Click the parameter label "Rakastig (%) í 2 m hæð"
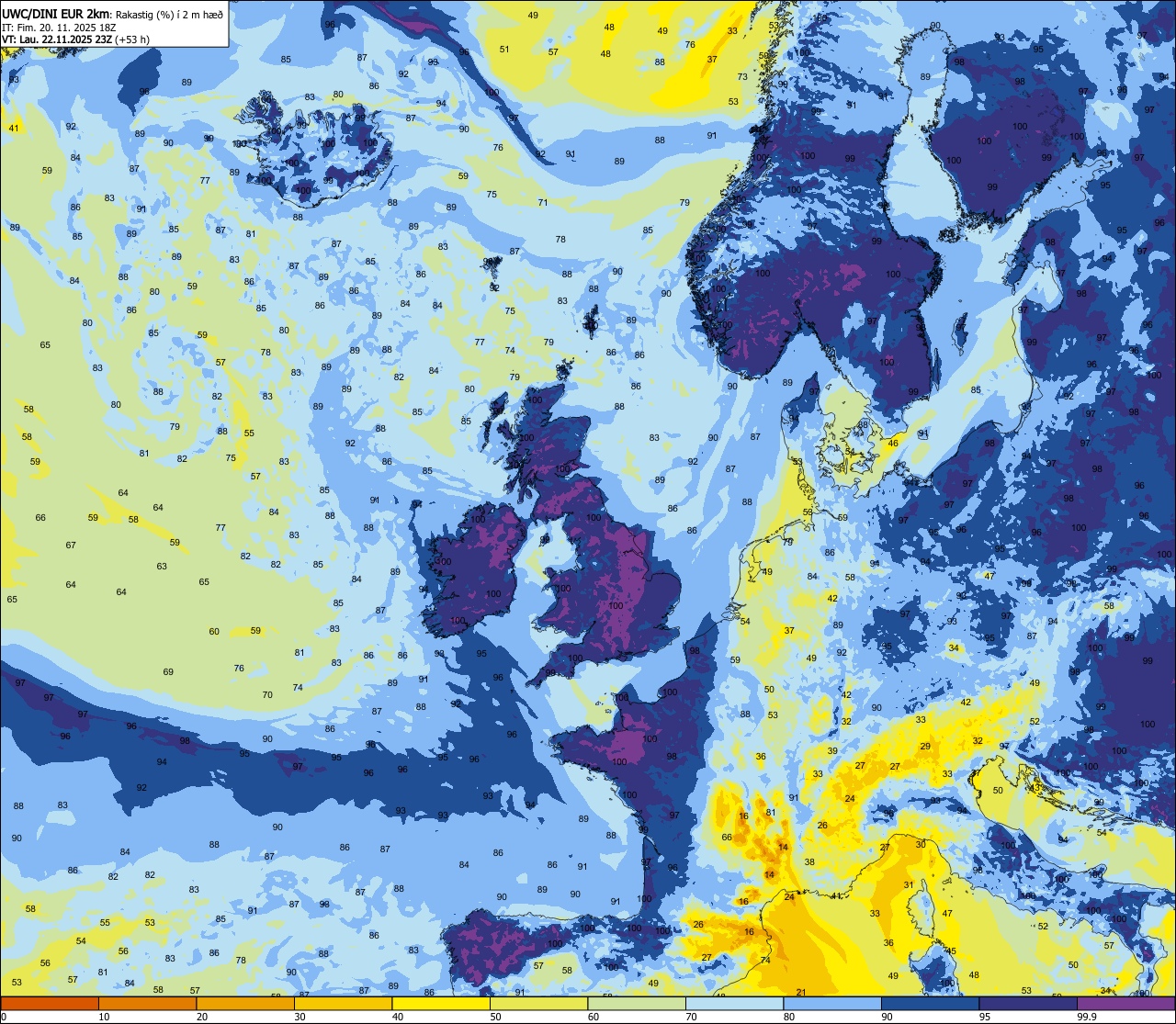 tap(171, 13)
